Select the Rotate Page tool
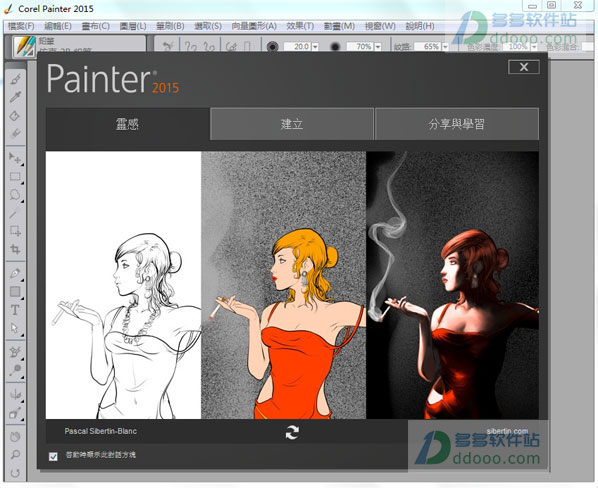This screenshot has height=488, width=598. coord(15,473)
